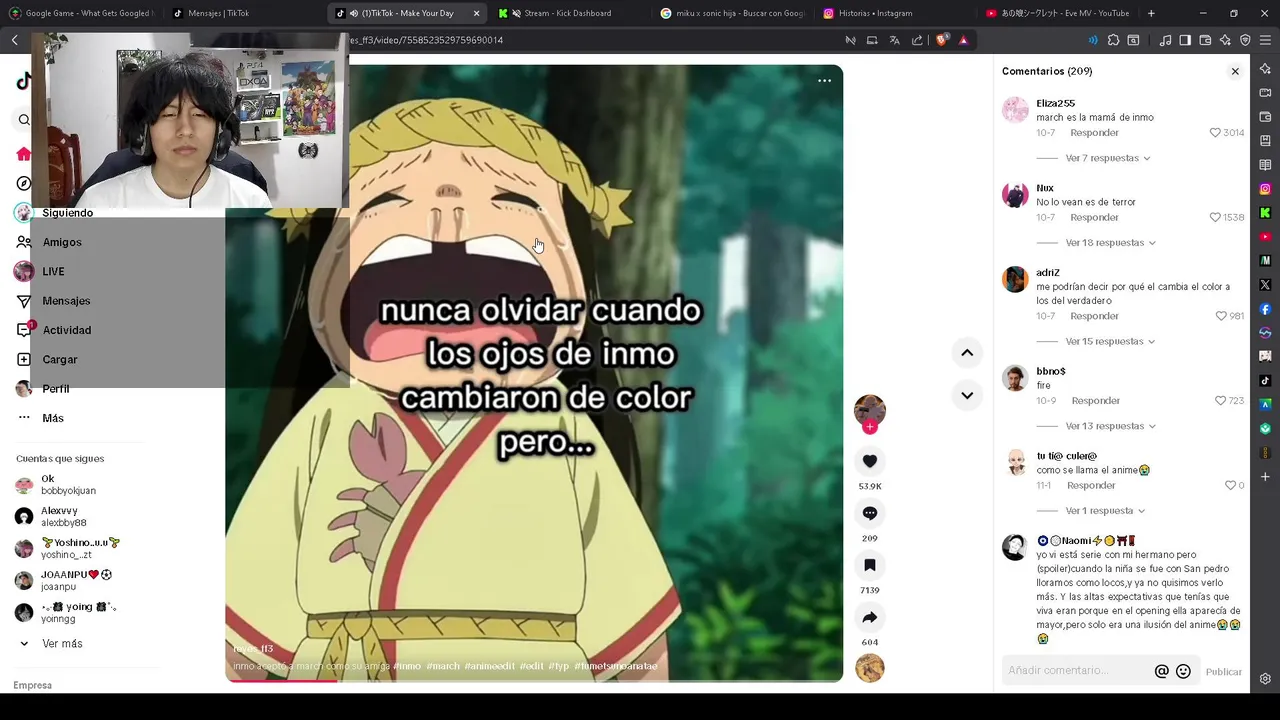Switch to the Google Game browser tab
The width and height of the screenshot is (1280, 720).
80,13
